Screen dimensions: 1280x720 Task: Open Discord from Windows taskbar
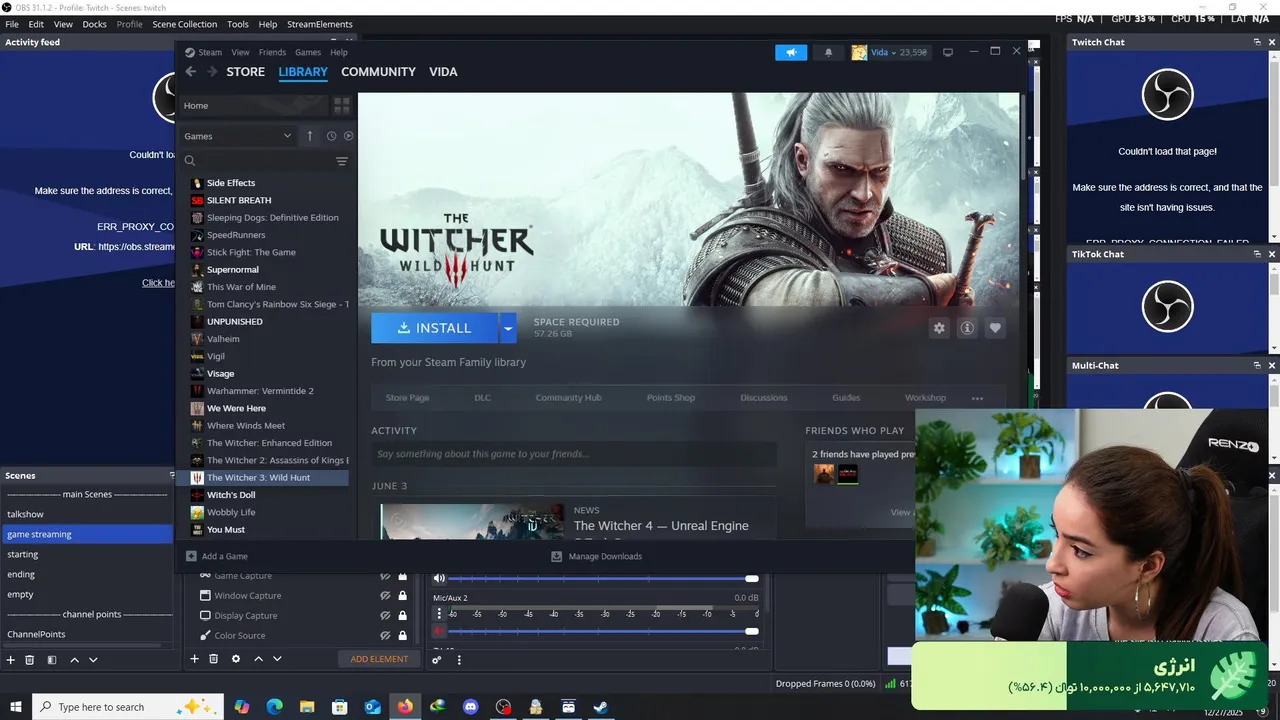470,707
